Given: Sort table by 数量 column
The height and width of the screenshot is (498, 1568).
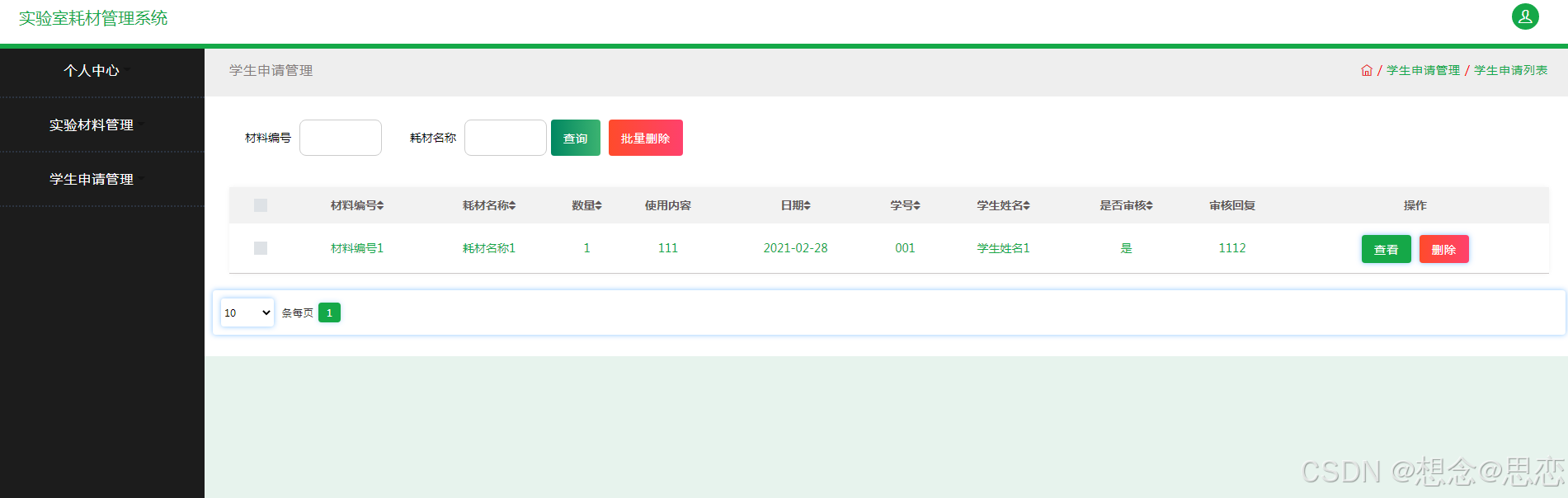Looking at the screenshot, I should [587, 205].
